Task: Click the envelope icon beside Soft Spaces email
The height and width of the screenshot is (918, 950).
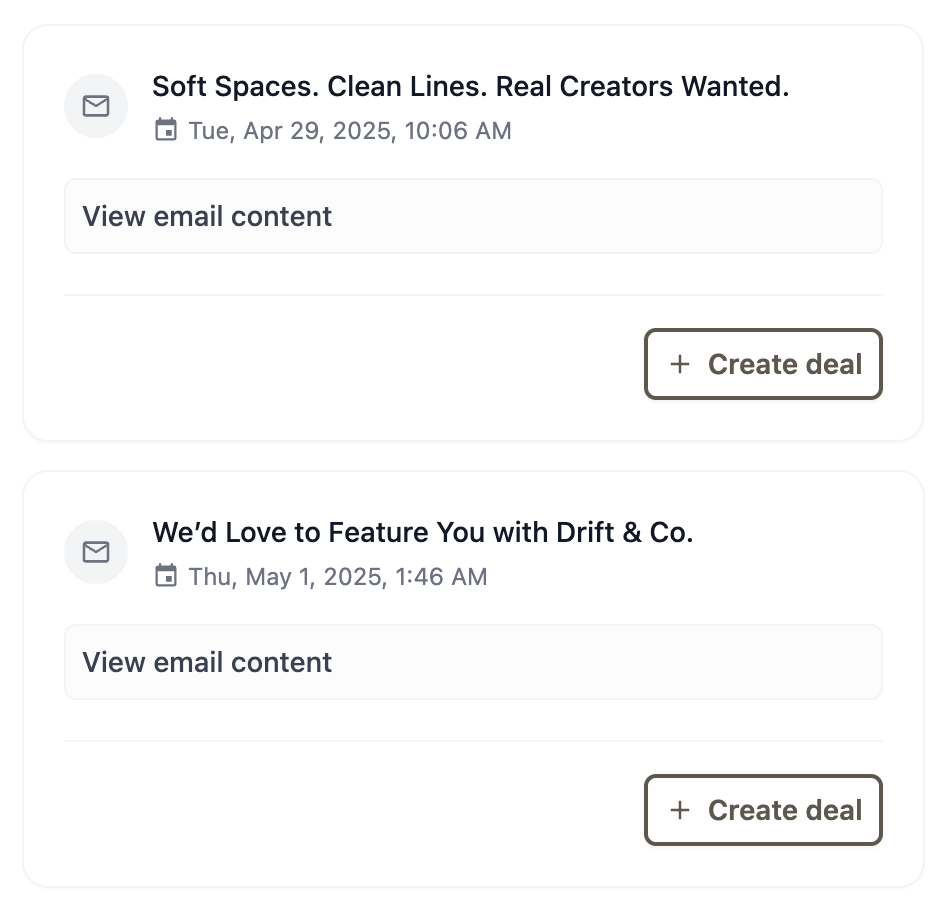Action: (x=96, y=106)
